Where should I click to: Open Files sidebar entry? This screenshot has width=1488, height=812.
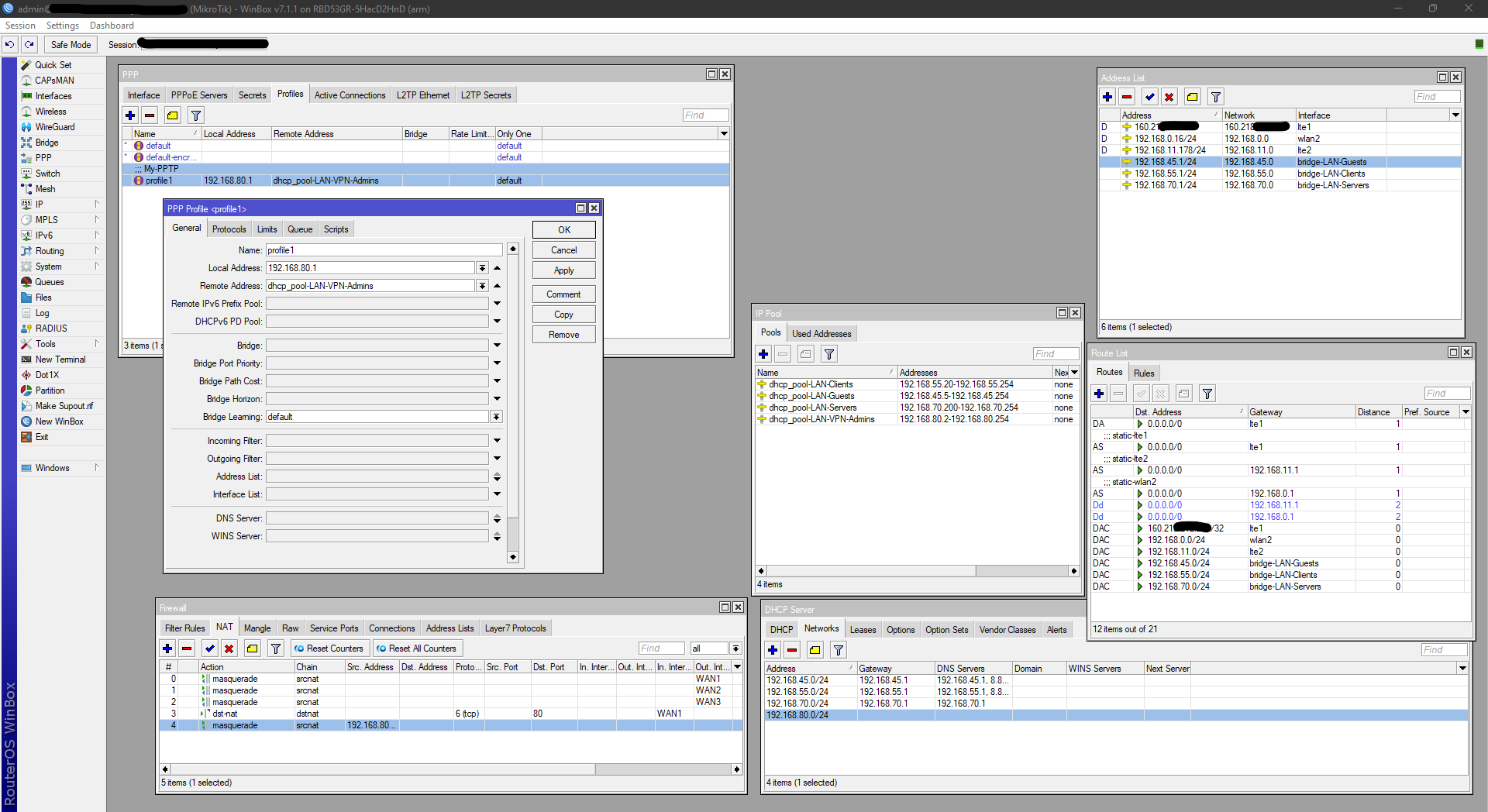click(43, 298)
